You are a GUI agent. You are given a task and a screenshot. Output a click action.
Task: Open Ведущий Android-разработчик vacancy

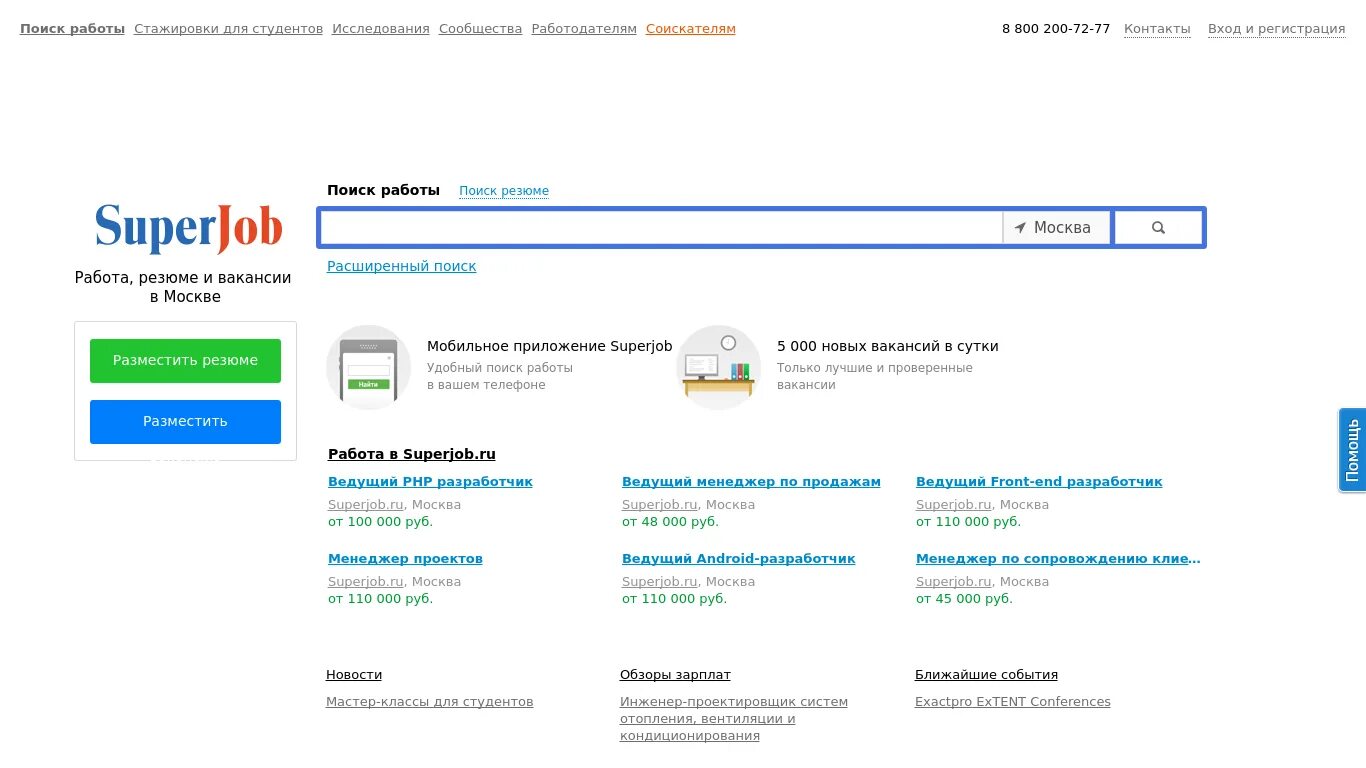coord(739,559)
